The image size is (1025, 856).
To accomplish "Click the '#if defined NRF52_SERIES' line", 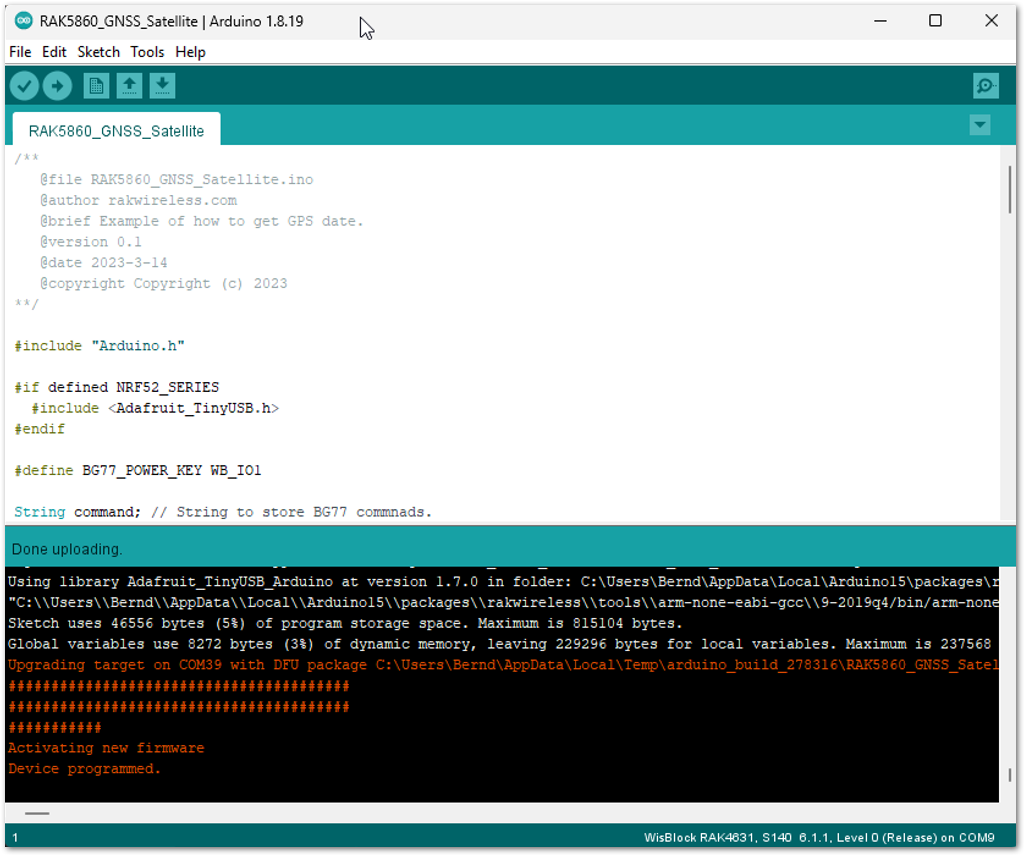I will point(117,387).
